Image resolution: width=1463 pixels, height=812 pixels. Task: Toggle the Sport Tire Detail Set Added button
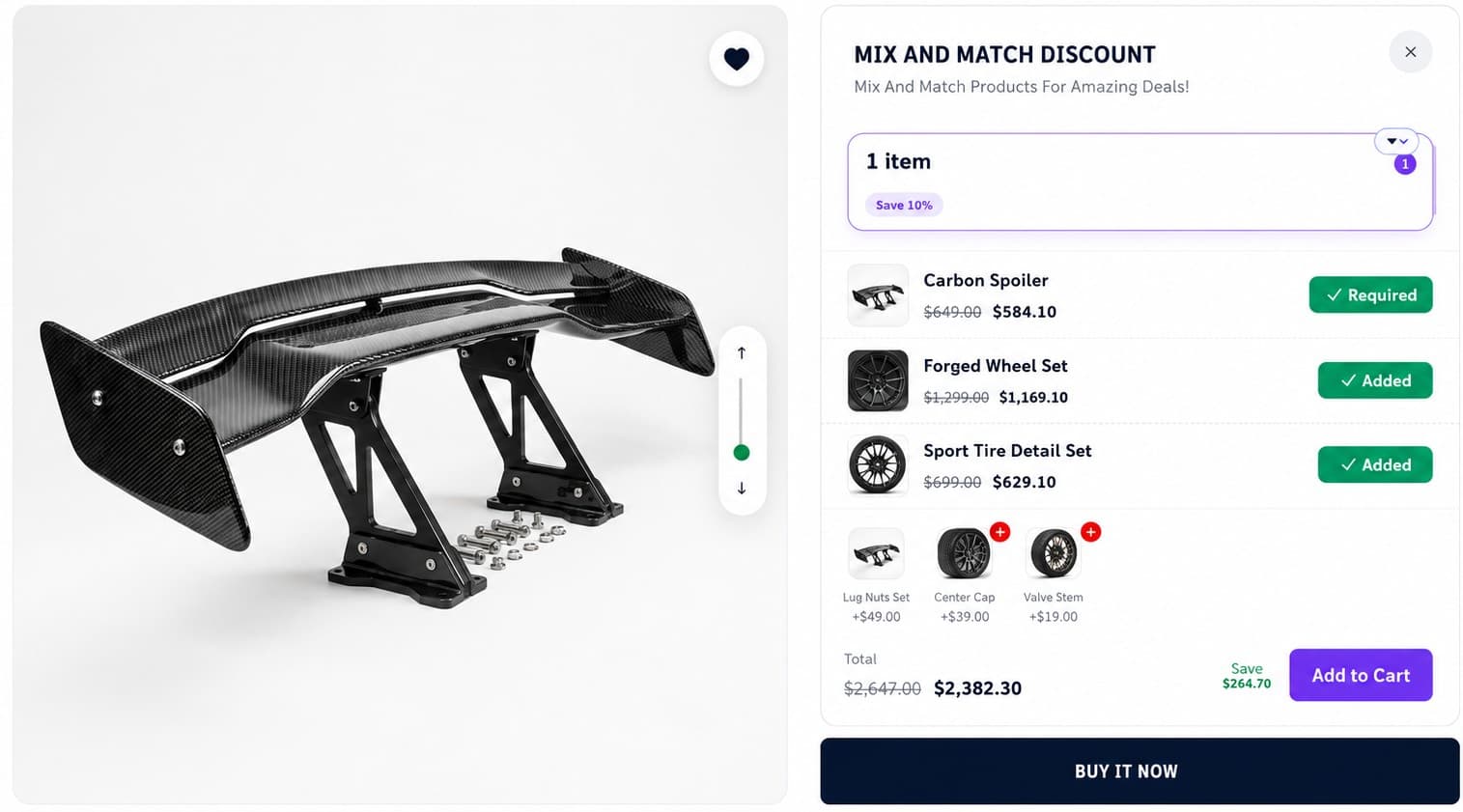[1375, 464]
